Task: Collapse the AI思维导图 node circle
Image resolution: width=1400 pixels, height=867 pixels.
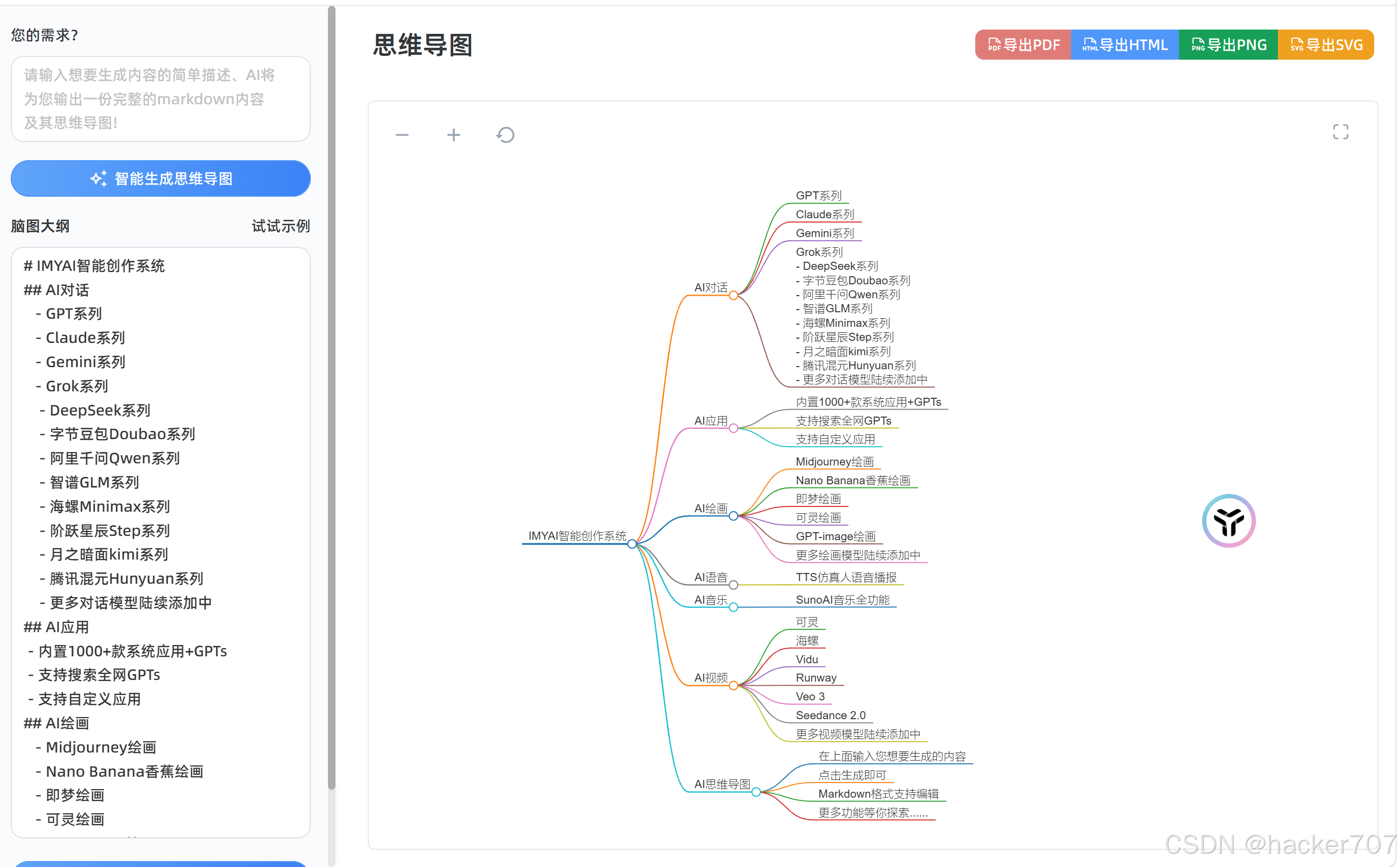Action: (756, 792)
